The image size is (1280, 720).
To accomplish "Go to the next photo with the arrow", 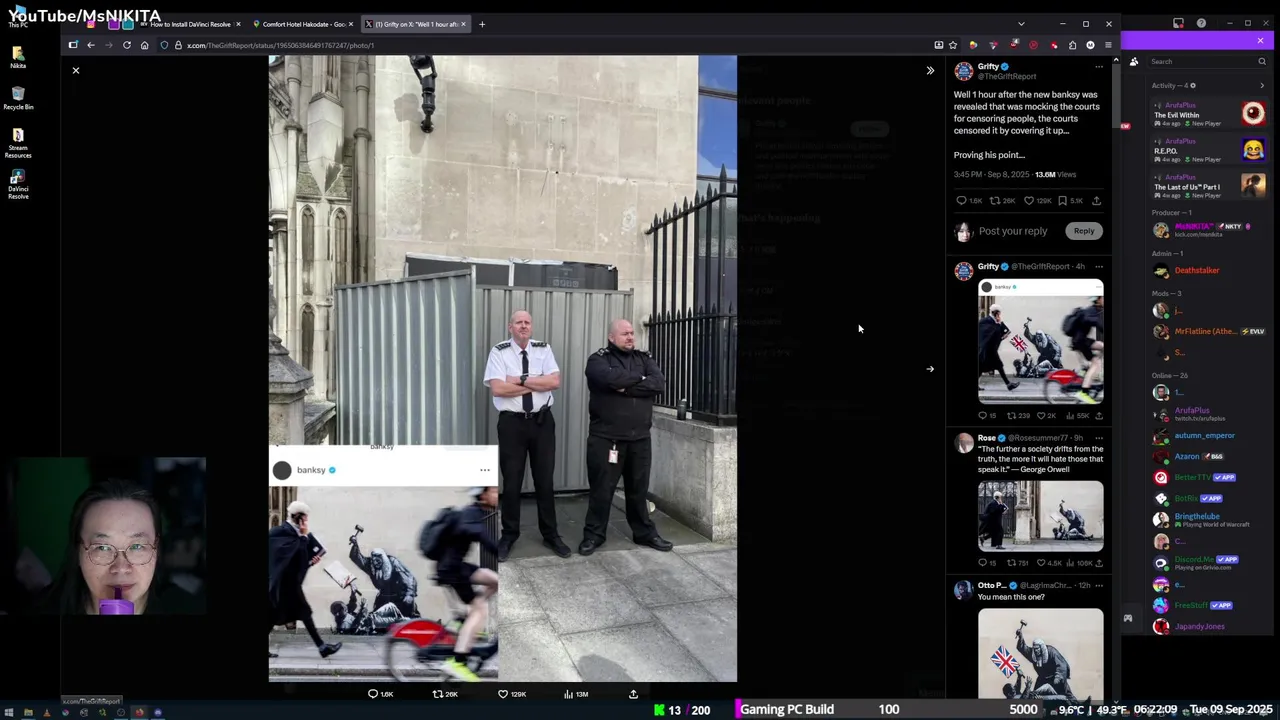I will point(930,369).
